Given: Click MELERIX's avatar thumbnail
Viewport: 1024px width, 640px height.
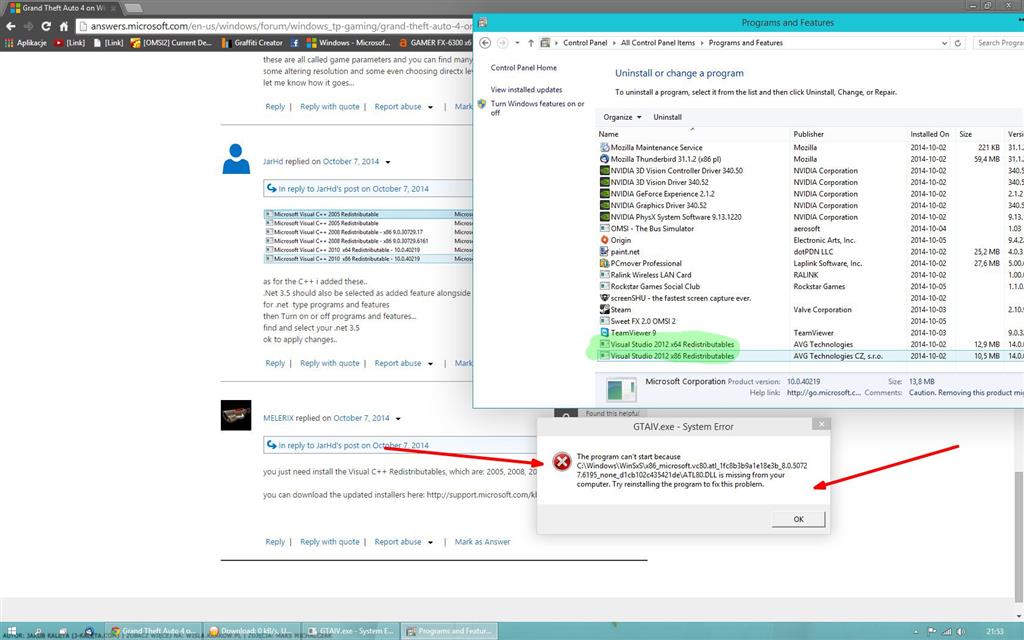Looking at the screenshot, I should pyautogui.click(x=236, y=415).
